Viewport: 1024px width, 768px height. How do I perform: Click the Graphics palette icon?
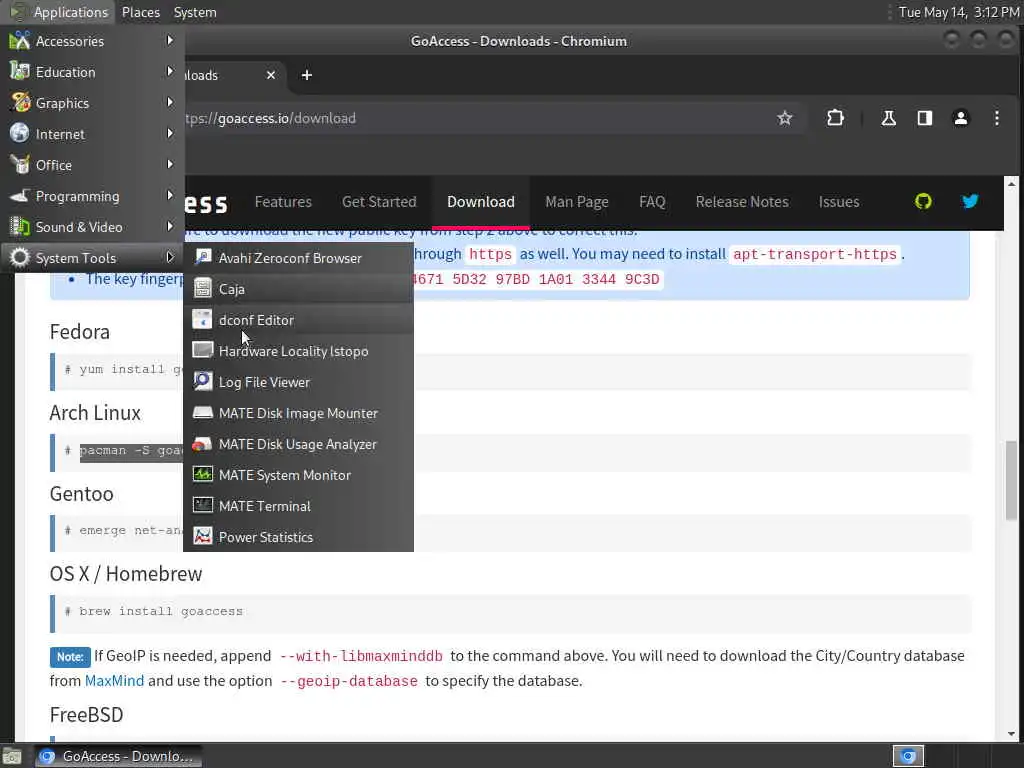pos(20,103)
